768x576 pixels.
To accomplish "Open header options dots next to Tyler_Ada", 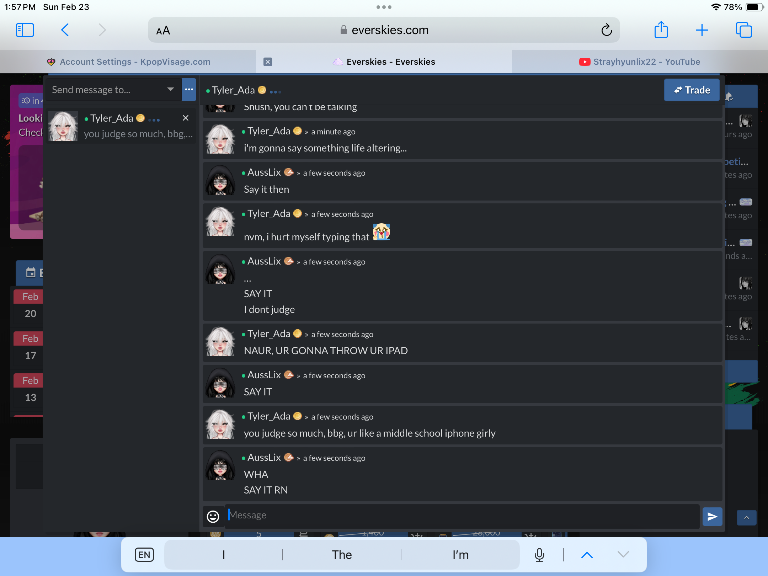I will click(275, 92).
